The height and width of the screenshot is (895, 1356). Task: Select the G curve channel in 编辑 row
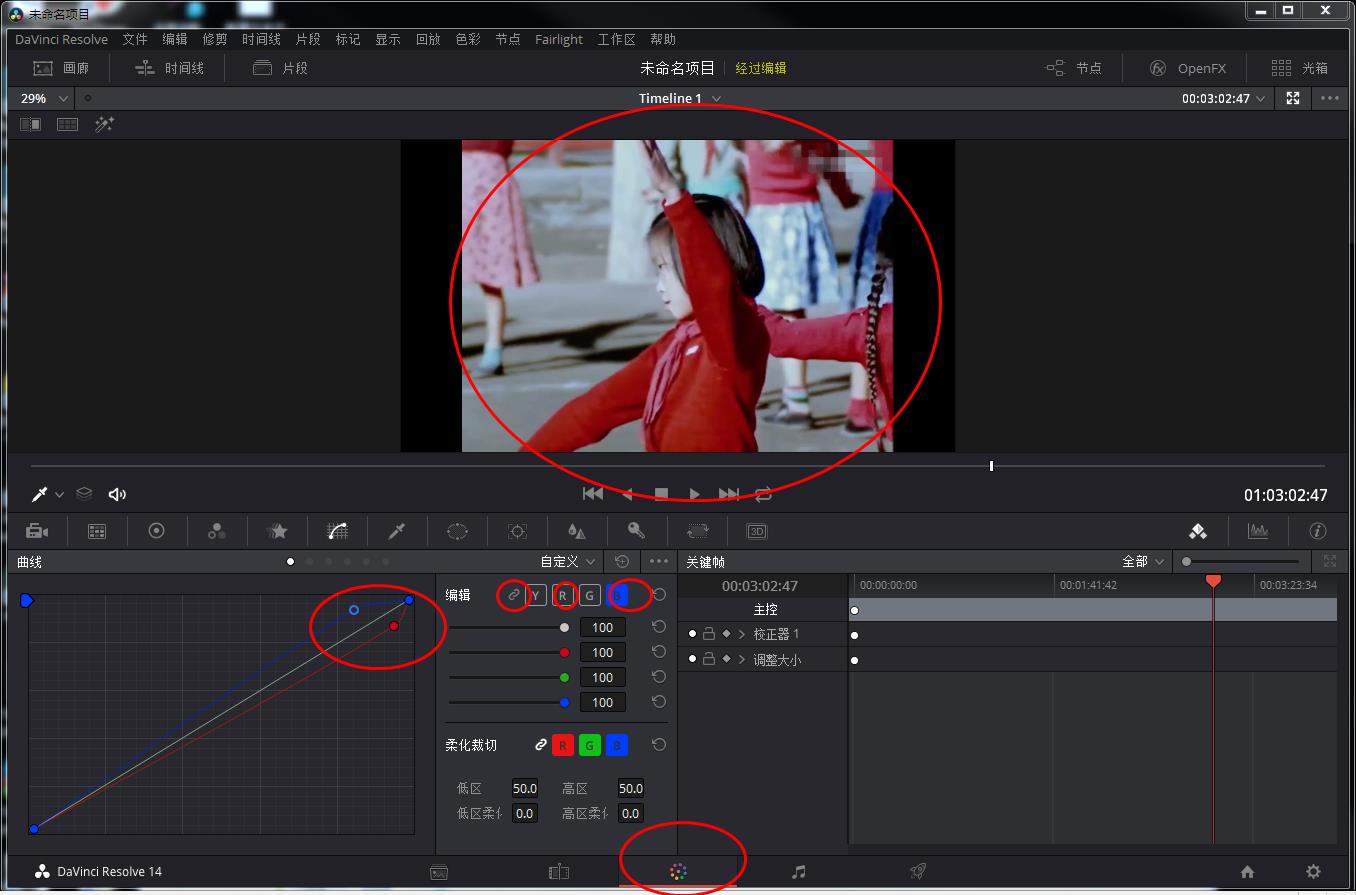pyautogui.click(x=590, y=596)
